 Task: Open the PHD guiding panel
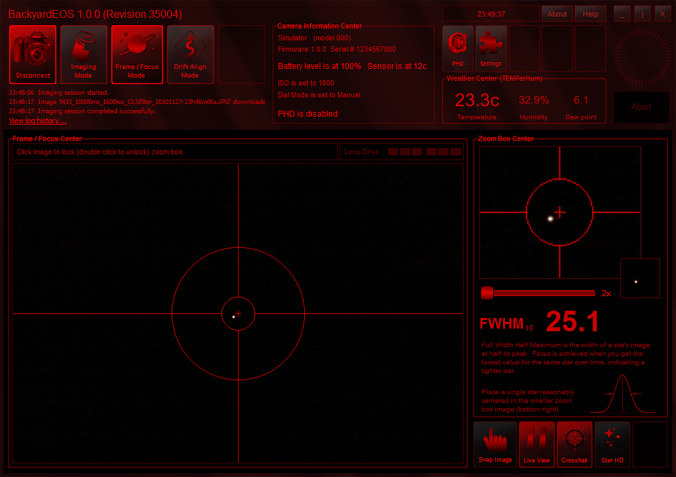click(457, 46)
